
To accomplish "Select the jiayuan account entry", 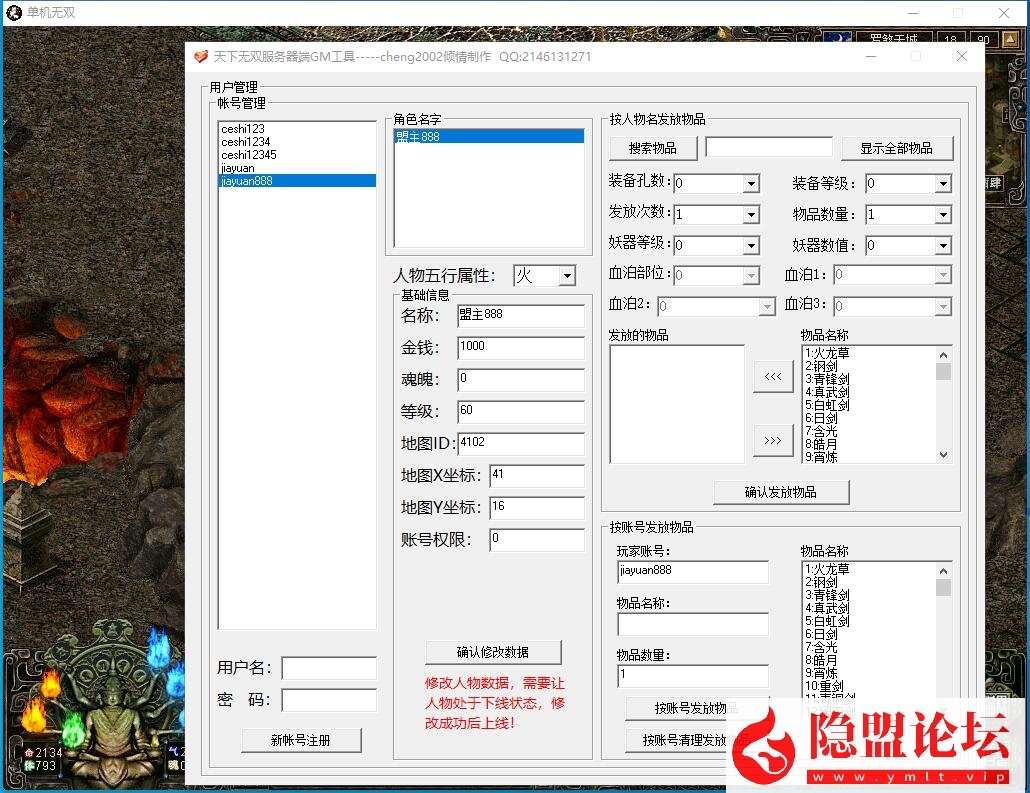I will [238, 168].
